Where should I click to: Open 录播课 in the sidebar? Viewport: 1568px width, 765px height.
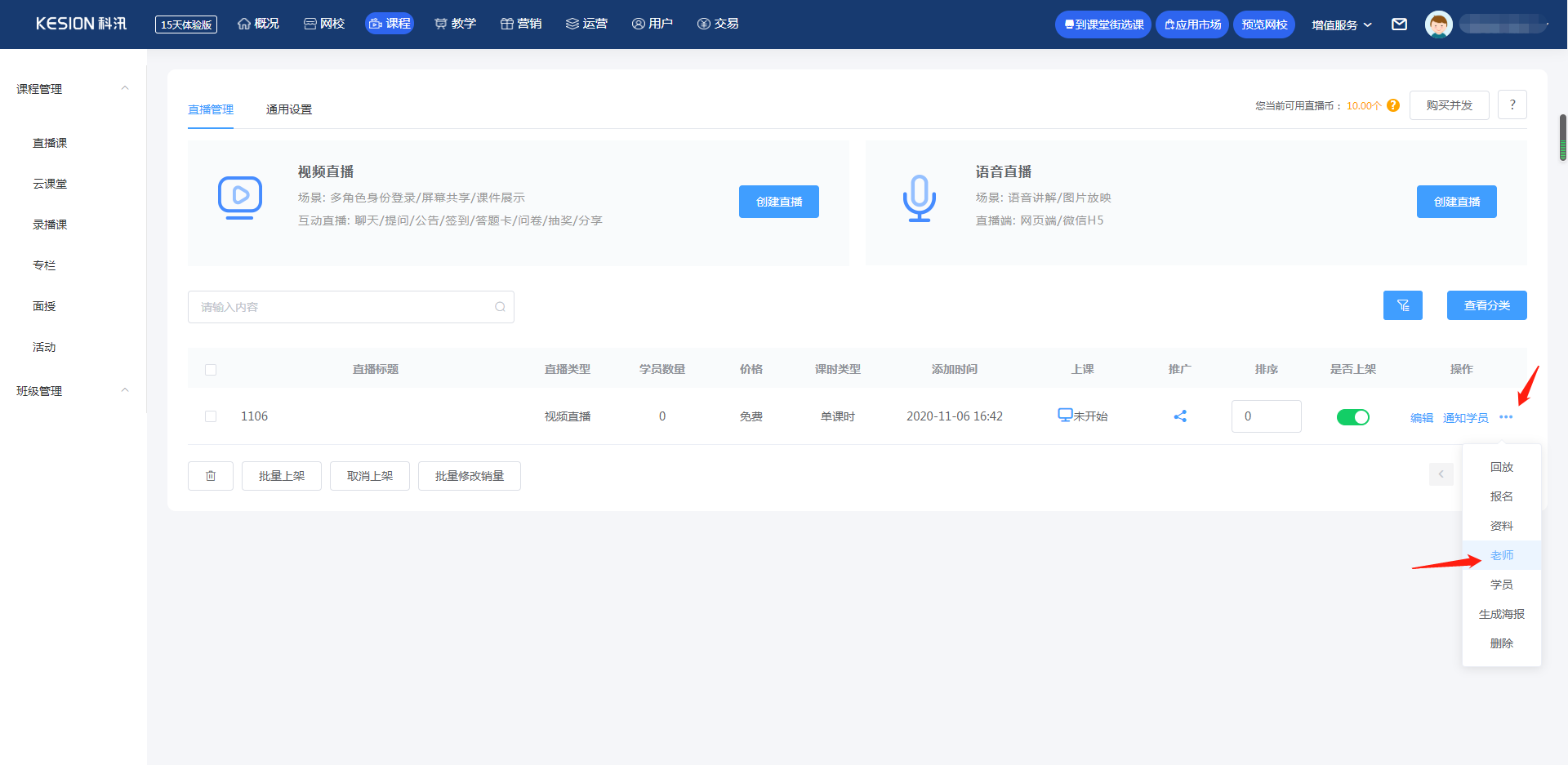(50, 225)
